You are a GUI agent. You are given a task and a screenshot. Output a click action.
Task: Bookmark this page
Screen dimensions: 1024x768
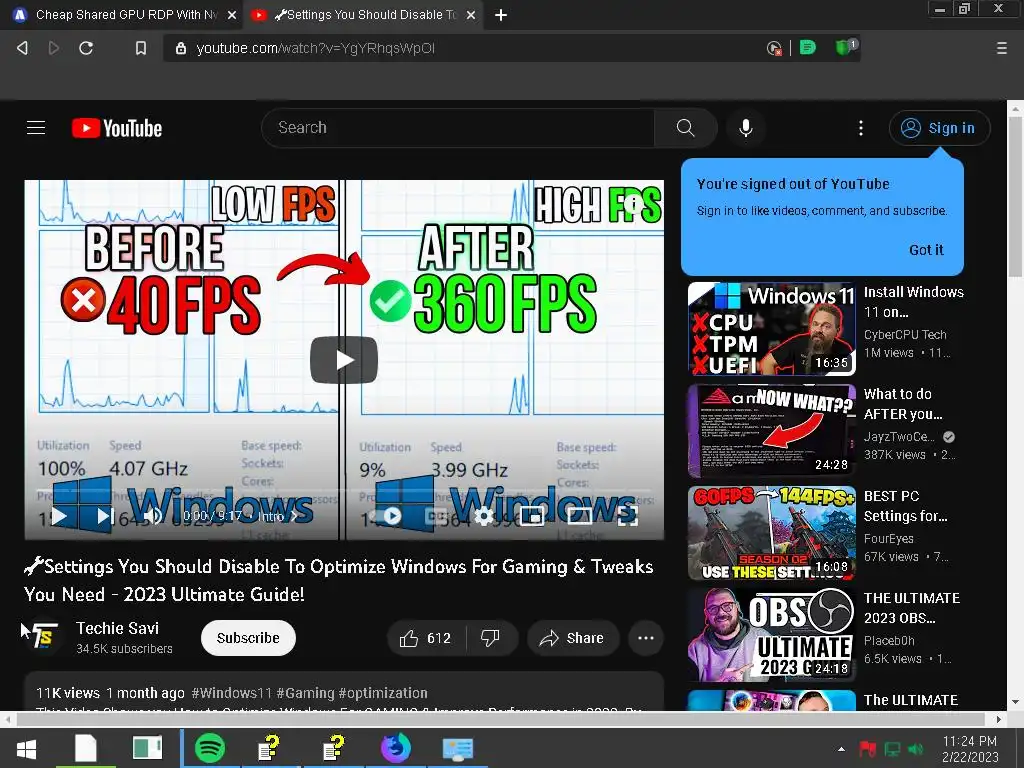[140, 48]
